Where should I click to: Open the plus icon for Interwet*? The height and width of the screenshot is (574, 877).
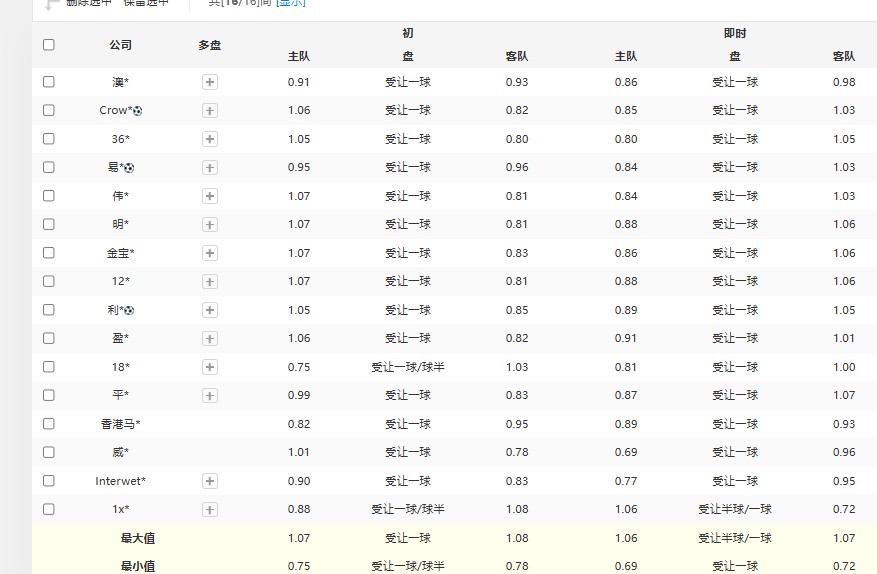click(x=210, y=481)
